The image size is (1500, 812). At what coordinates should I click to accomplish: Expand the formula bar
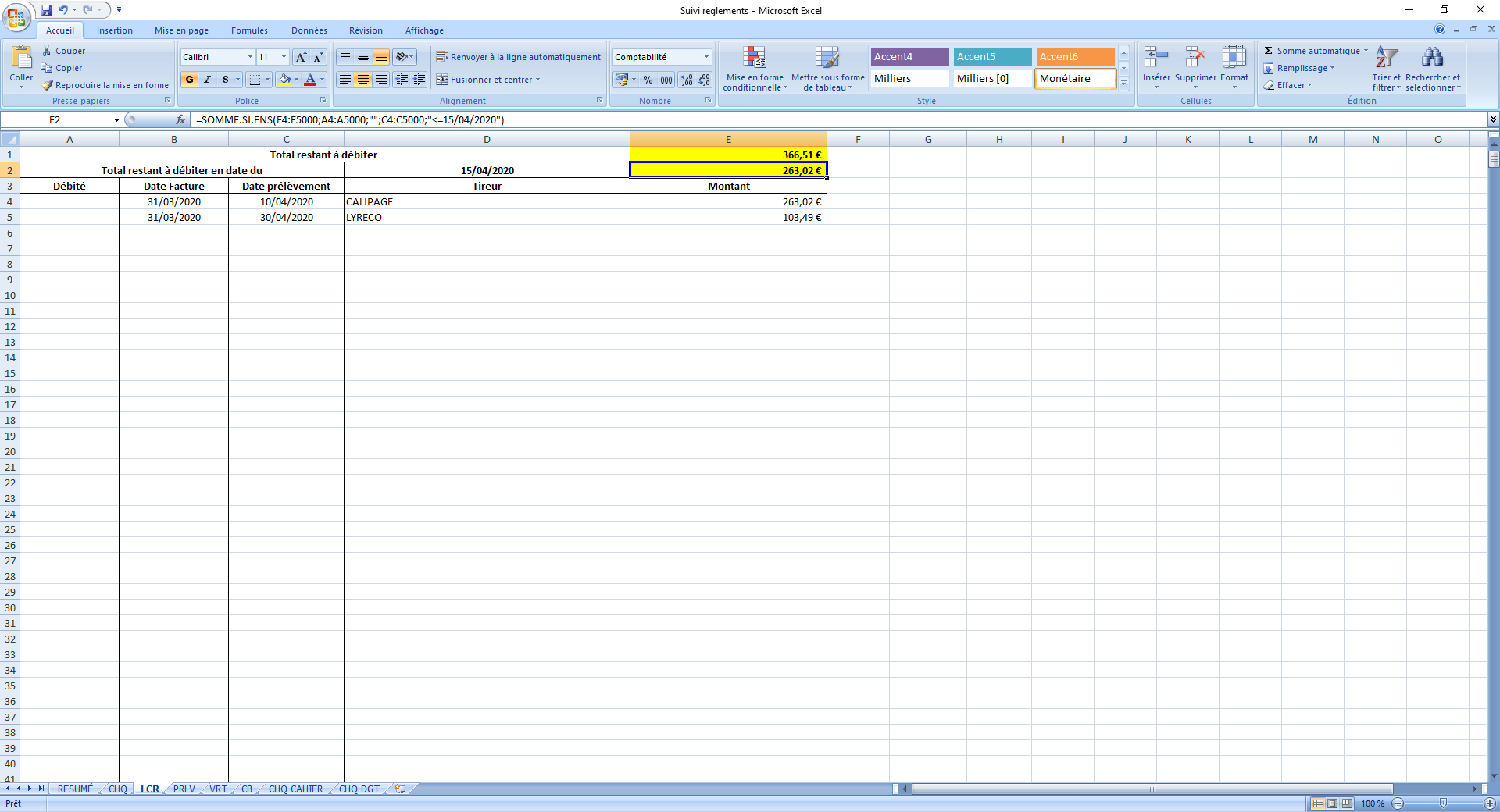pyautogui.click(x=1493, y=119)
